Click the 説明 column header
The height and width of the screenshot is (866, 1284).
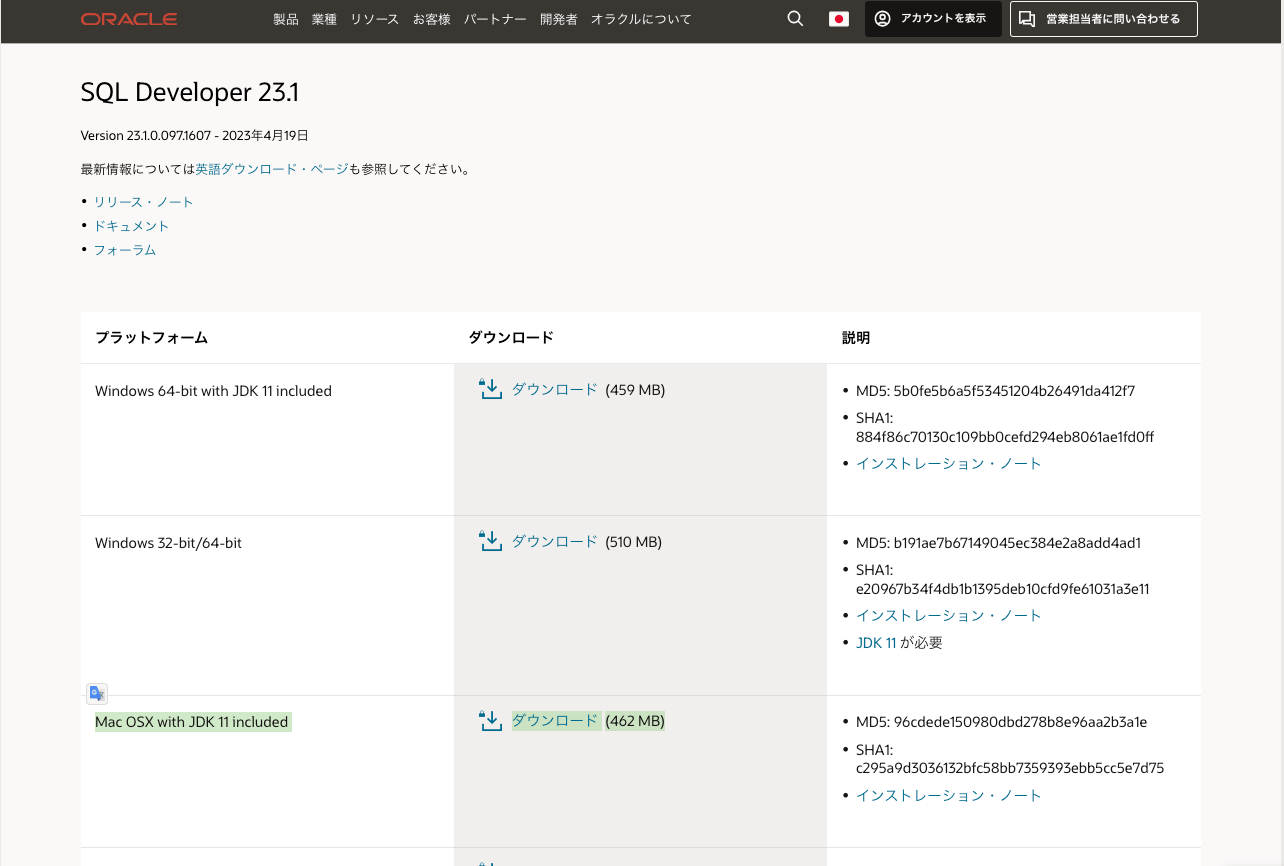click(x=856, y=338)
